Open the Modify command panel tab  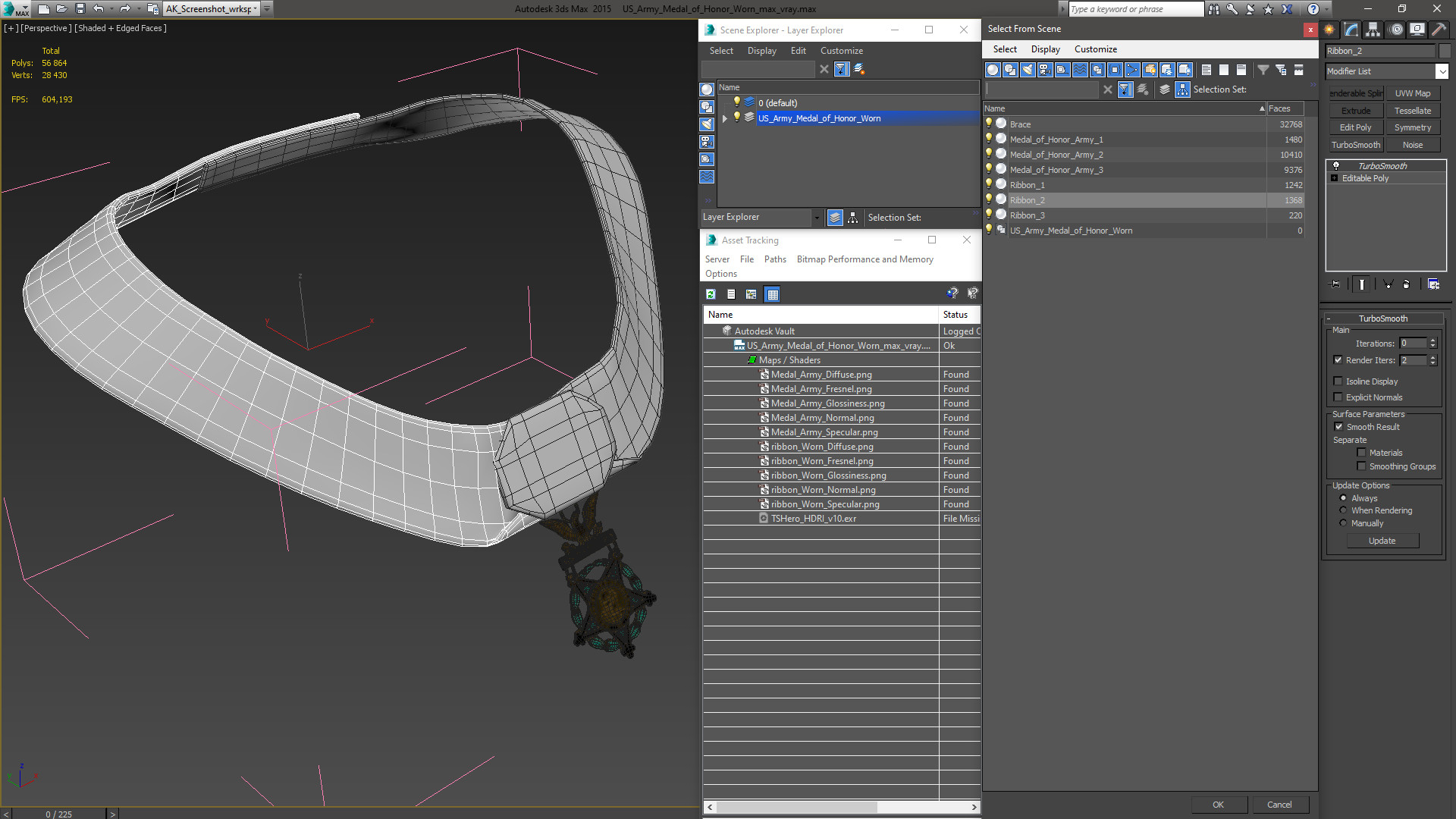(1351, 30)
